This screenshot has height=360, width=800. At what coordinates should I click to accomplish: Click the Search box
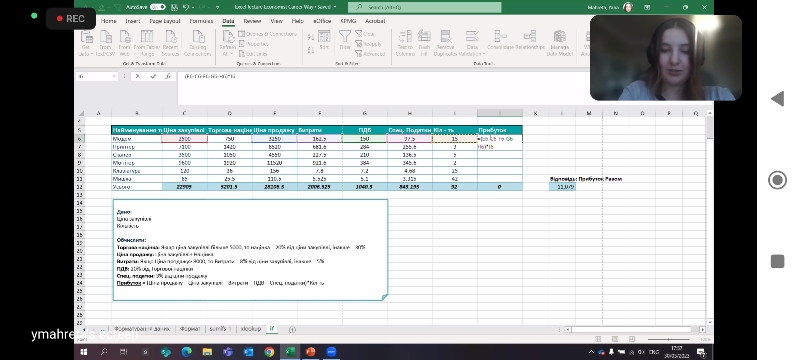[x=424, y=7]
